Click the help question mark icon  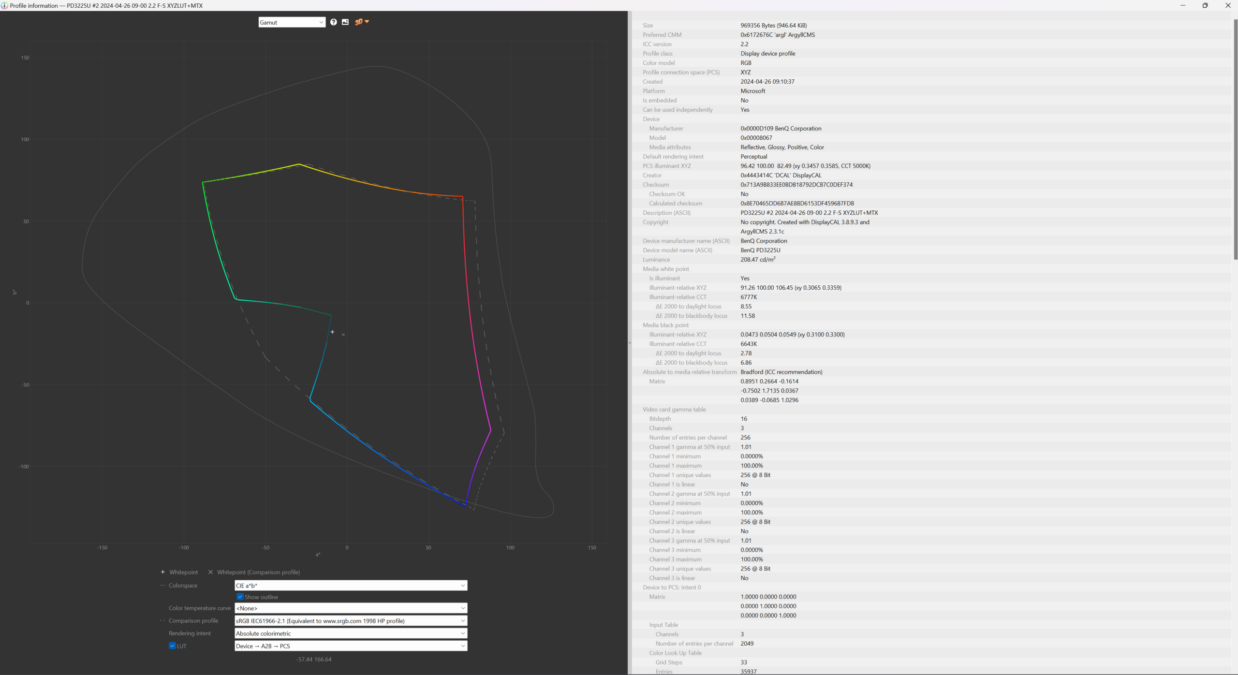[334, 22]
